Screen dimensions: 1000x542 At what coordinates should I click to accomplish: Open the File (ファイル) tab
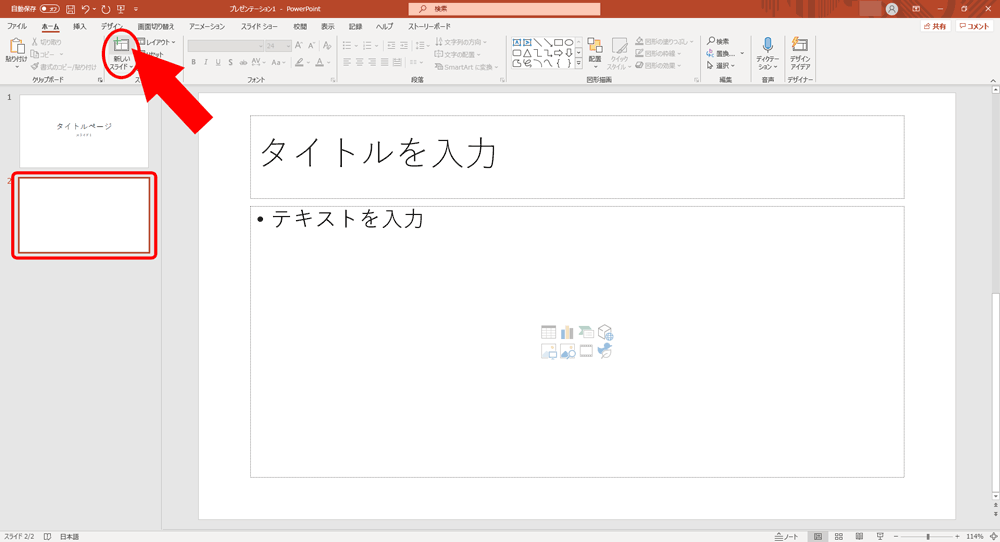pyautogui.click(x=17, y=26)
